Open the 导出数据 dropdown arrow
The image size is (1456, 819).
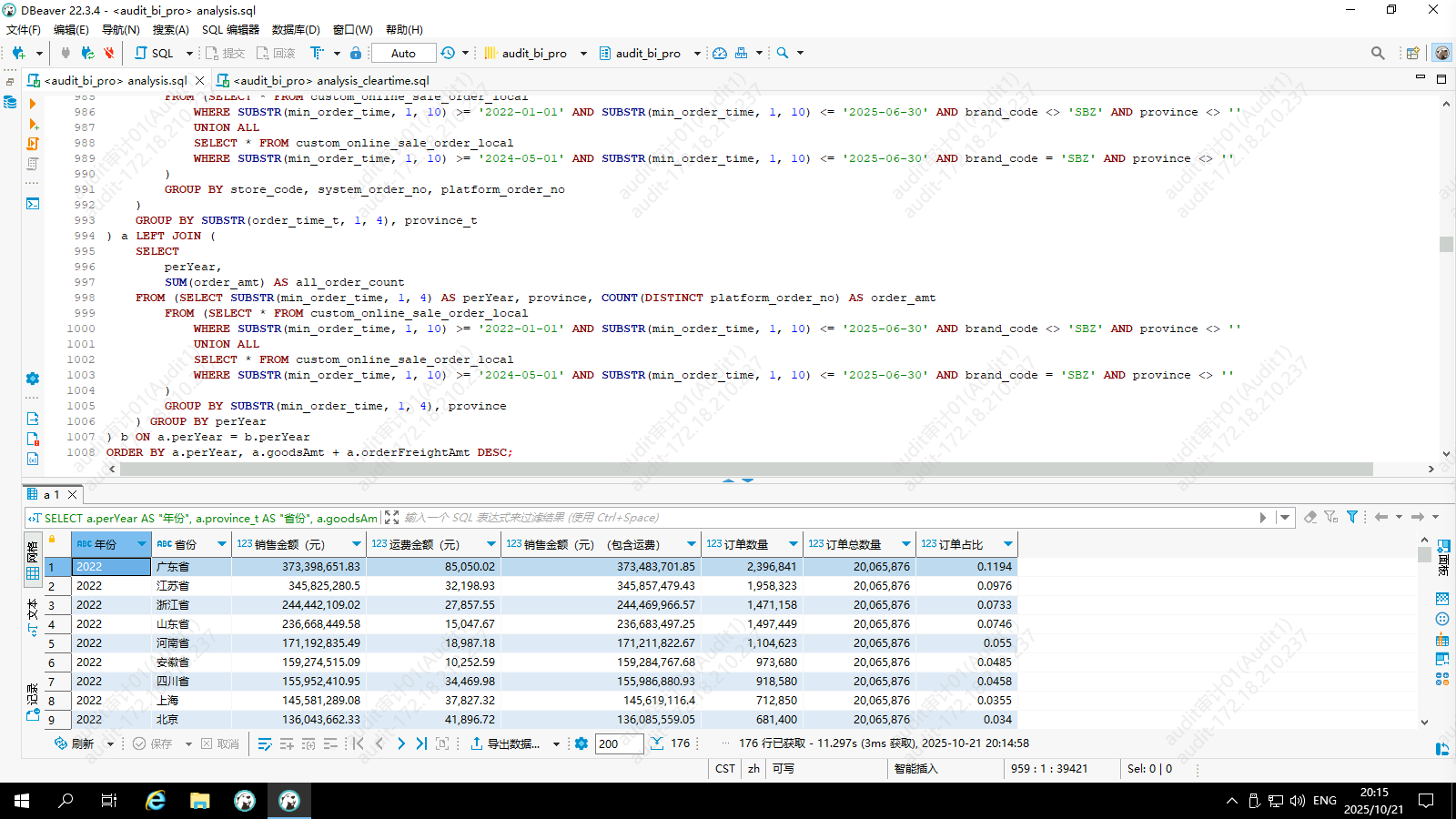point(556,743)
